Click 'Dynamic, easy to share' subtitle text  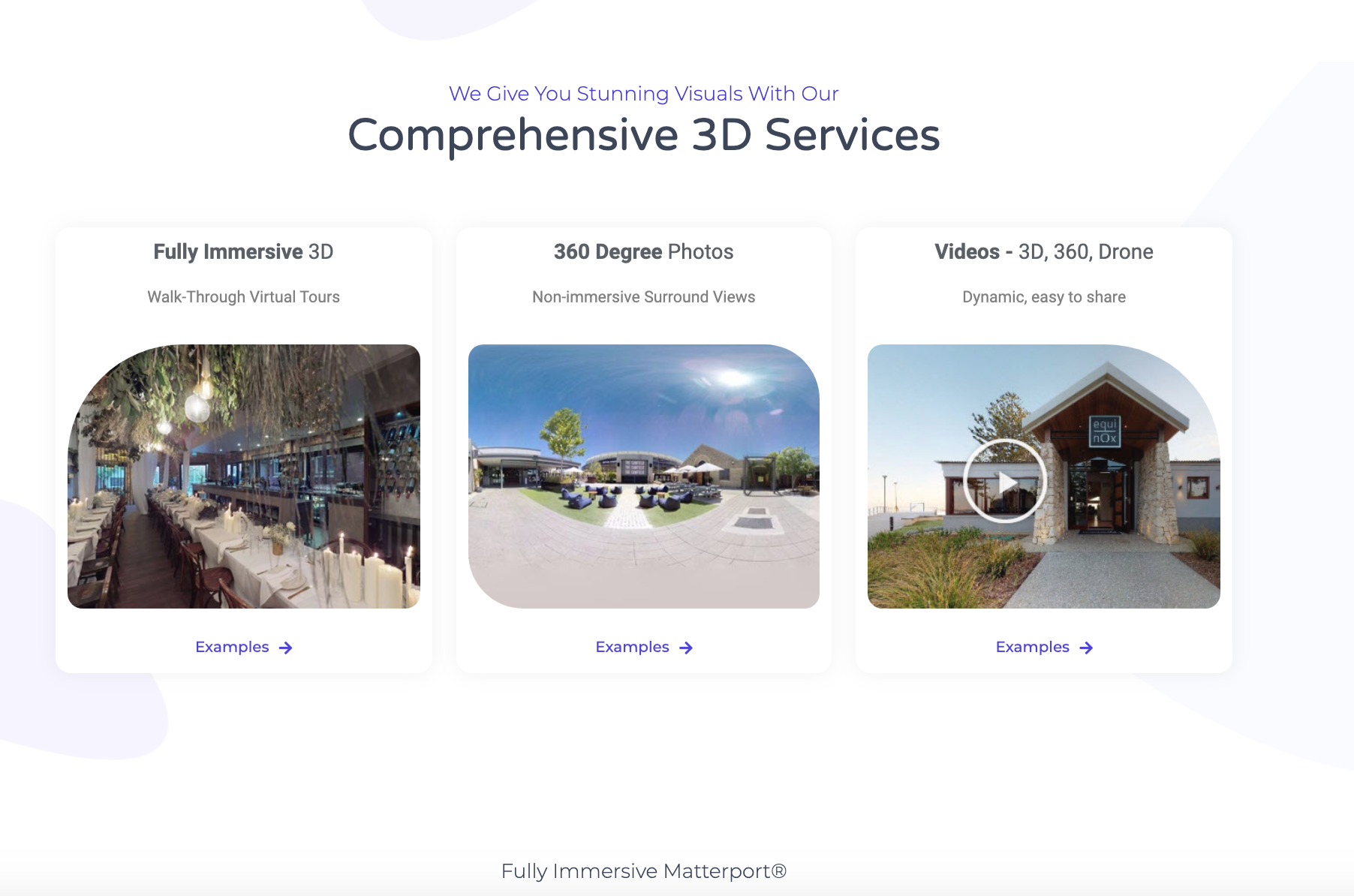(x=1043, y=296)
